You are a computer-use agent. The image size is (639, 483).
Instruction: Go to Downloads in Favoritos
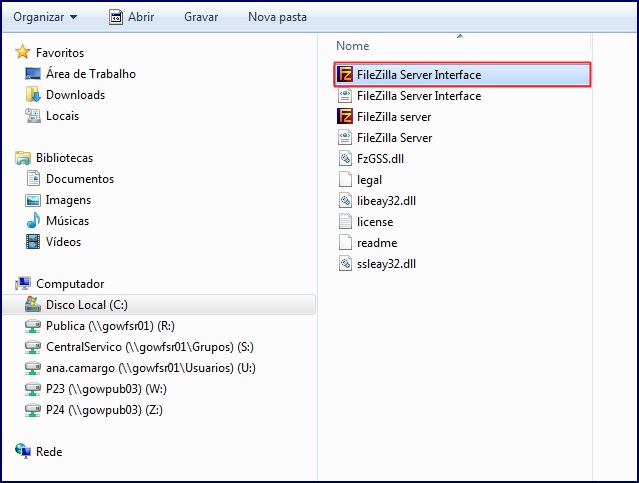coord(75,95)
